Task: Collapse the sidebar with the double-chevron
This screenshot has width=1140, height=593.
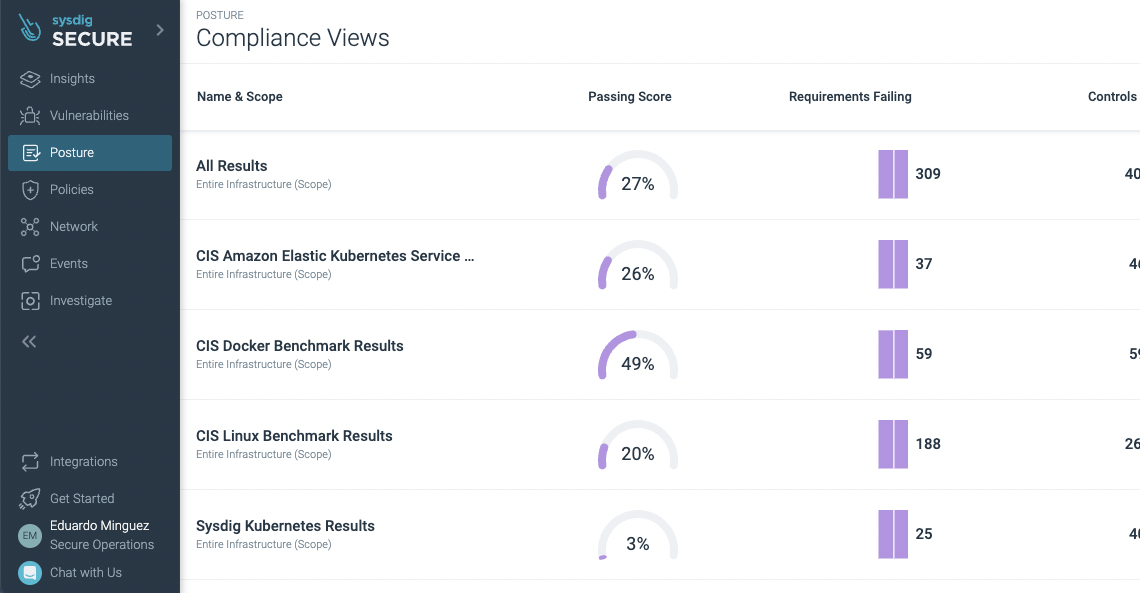Action: click(28, 341)
